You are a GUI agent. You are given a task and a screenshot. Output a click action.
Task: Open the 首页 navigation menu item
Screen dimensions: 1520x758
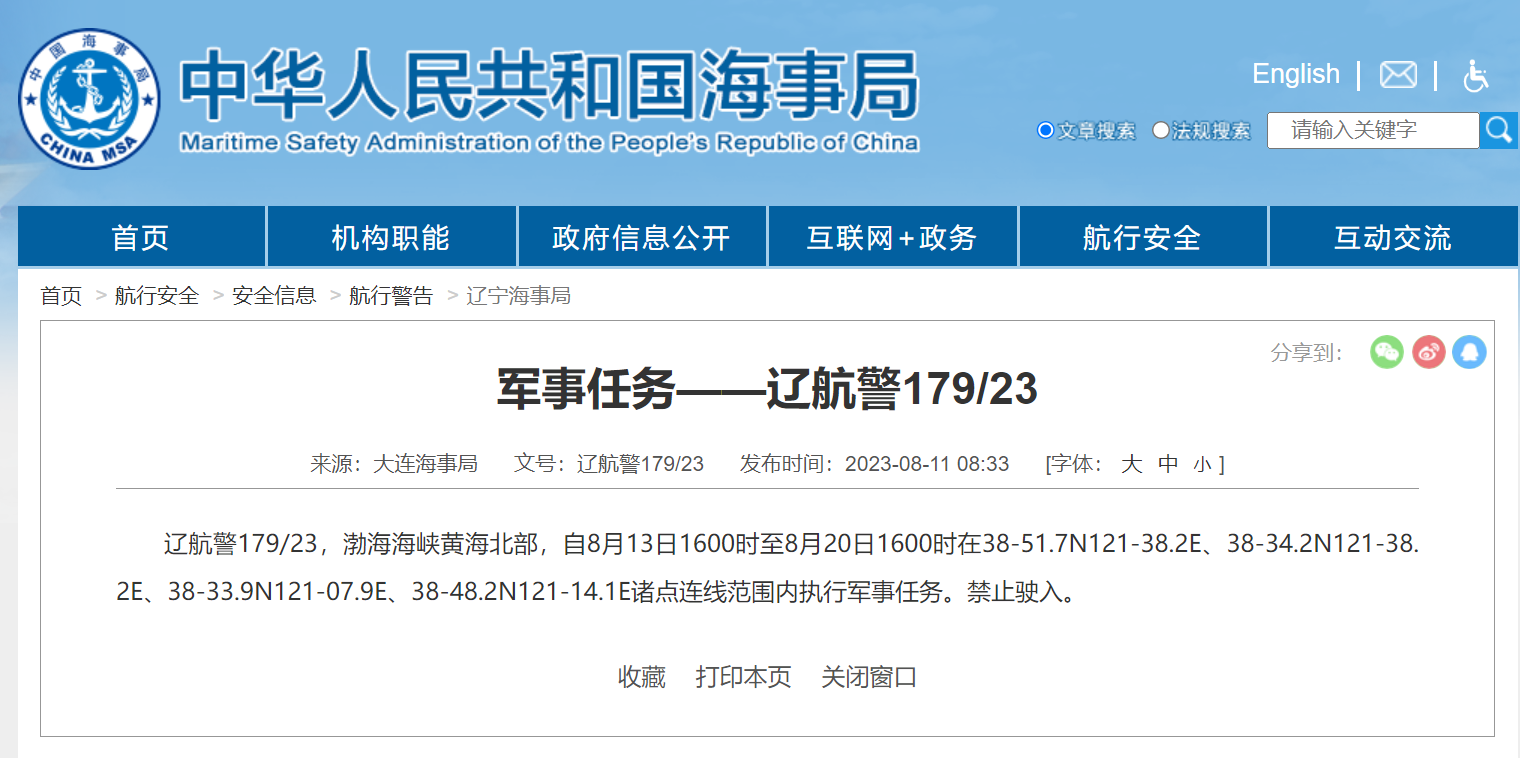[141, 237]
